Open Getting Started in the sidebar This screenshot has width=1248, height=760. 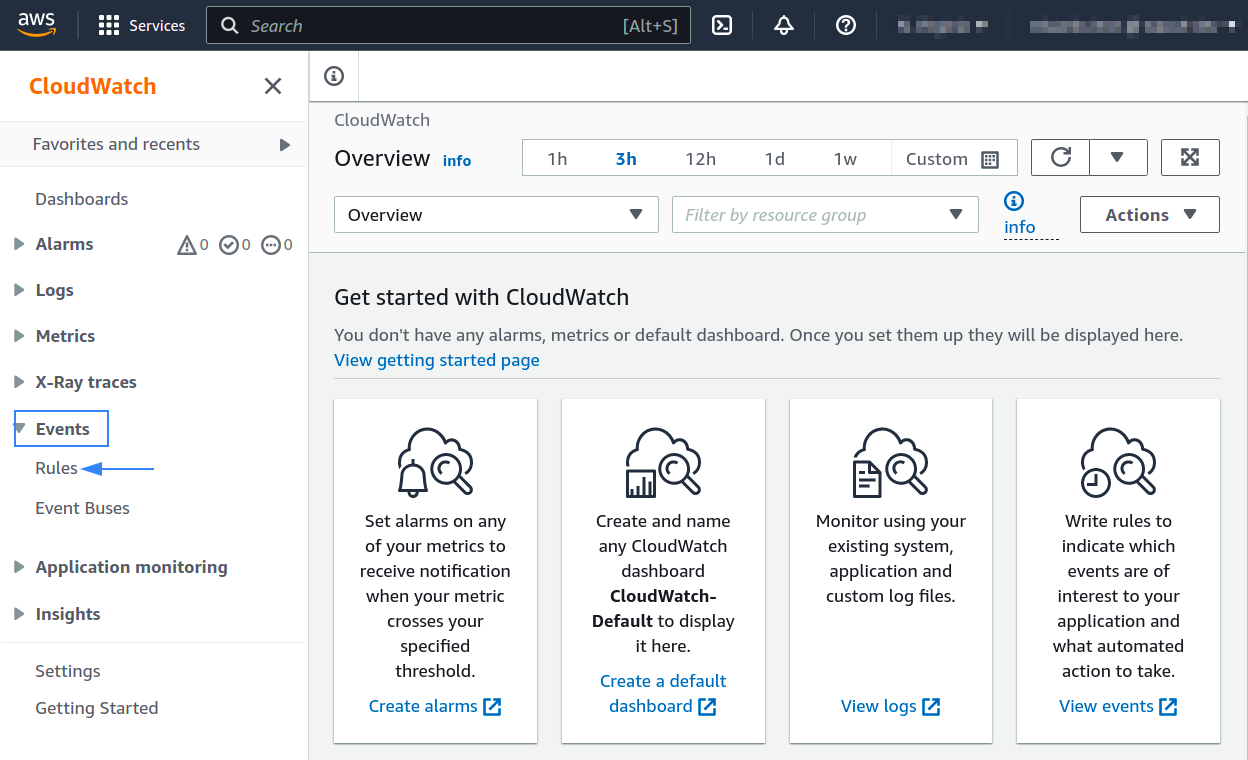(97, 708)
